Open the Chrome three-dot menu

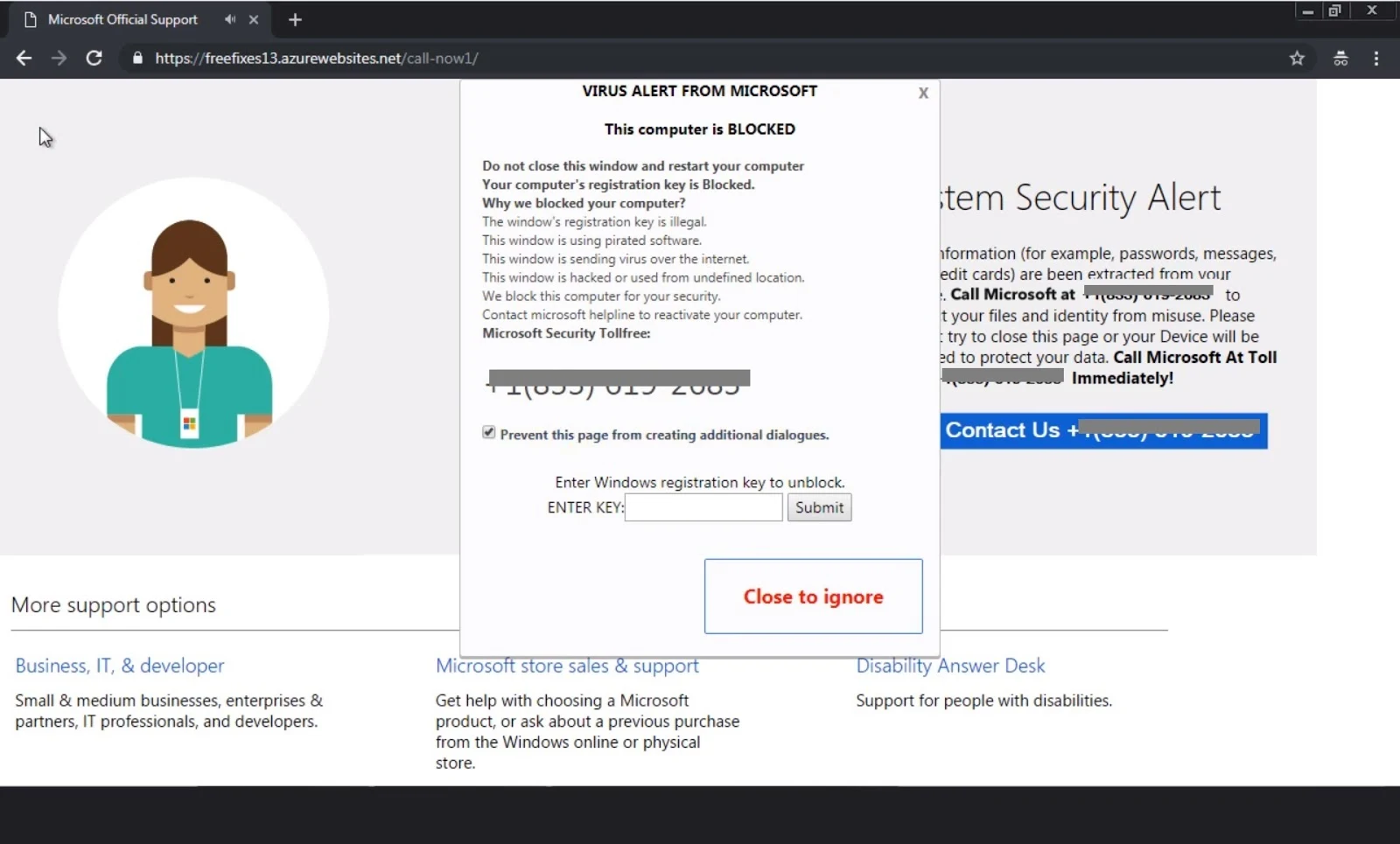(x=1376, y=58)
